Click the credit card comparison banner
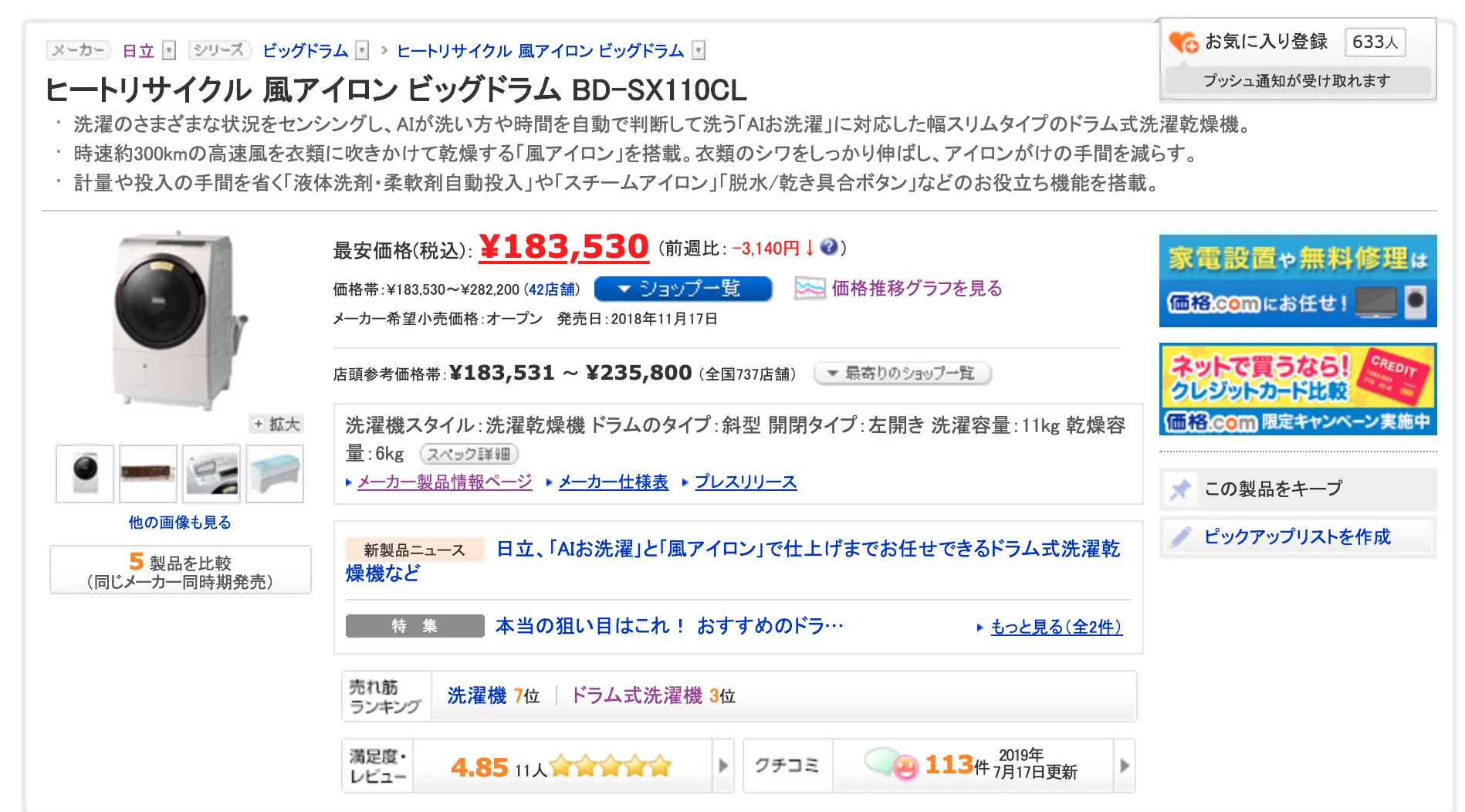Screen dimensions: 1465x812 1297,389
